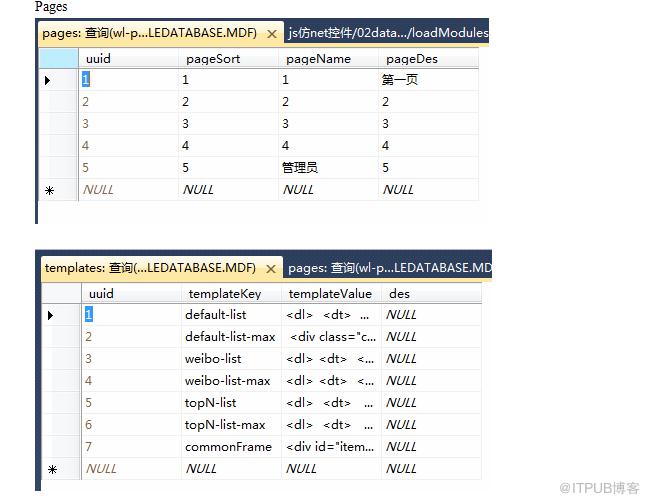
Task: Select pageSort 3 cell in pages grid
Action: click(x=228, y=124)
